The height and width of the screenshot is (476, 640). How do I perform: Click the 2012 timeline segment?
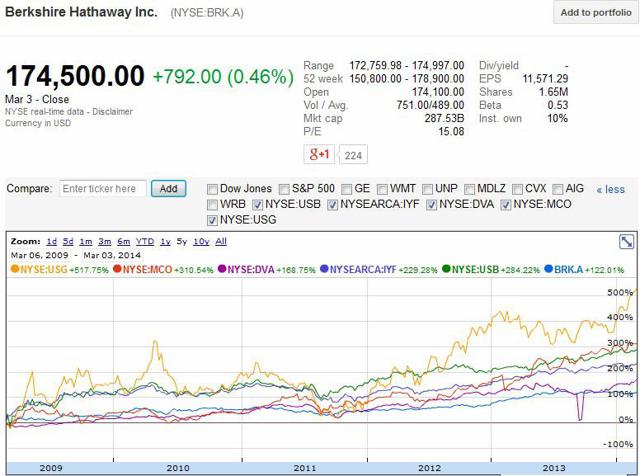coord(429,468)
